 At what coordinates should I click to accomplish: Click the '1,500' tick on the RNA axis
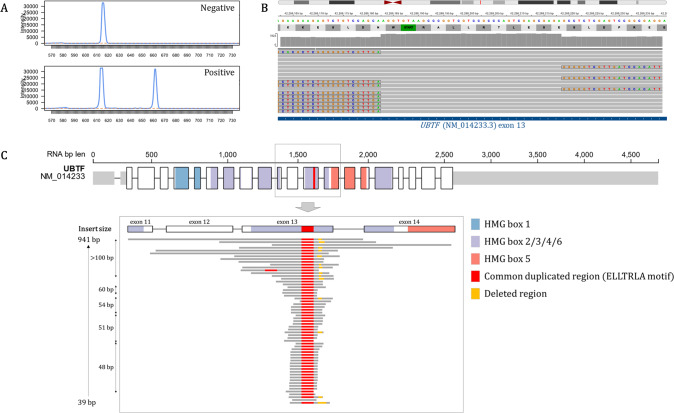298,154
